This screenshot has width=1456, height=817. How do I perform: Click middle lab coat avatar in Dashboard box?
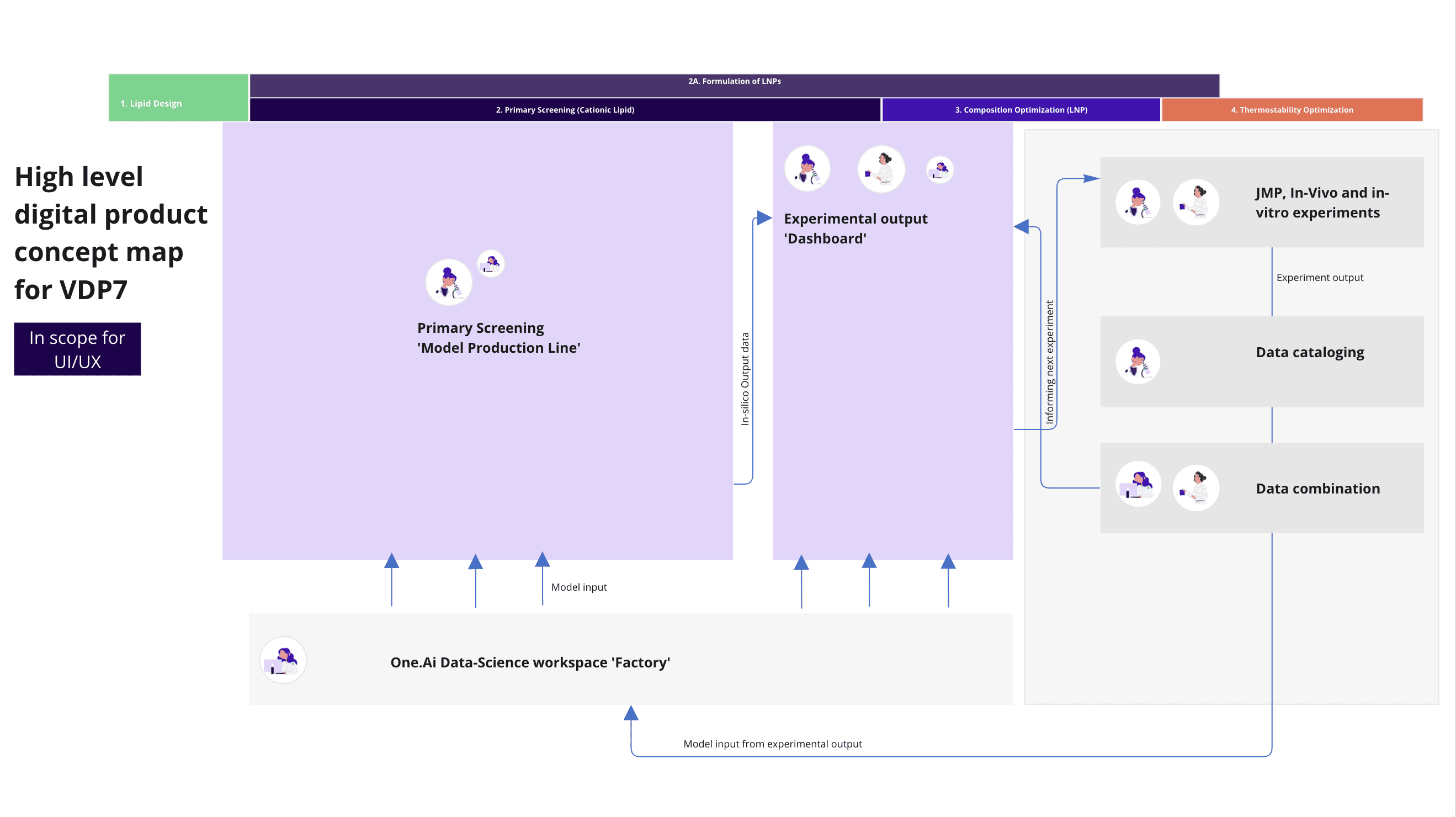tap(881, 169)
